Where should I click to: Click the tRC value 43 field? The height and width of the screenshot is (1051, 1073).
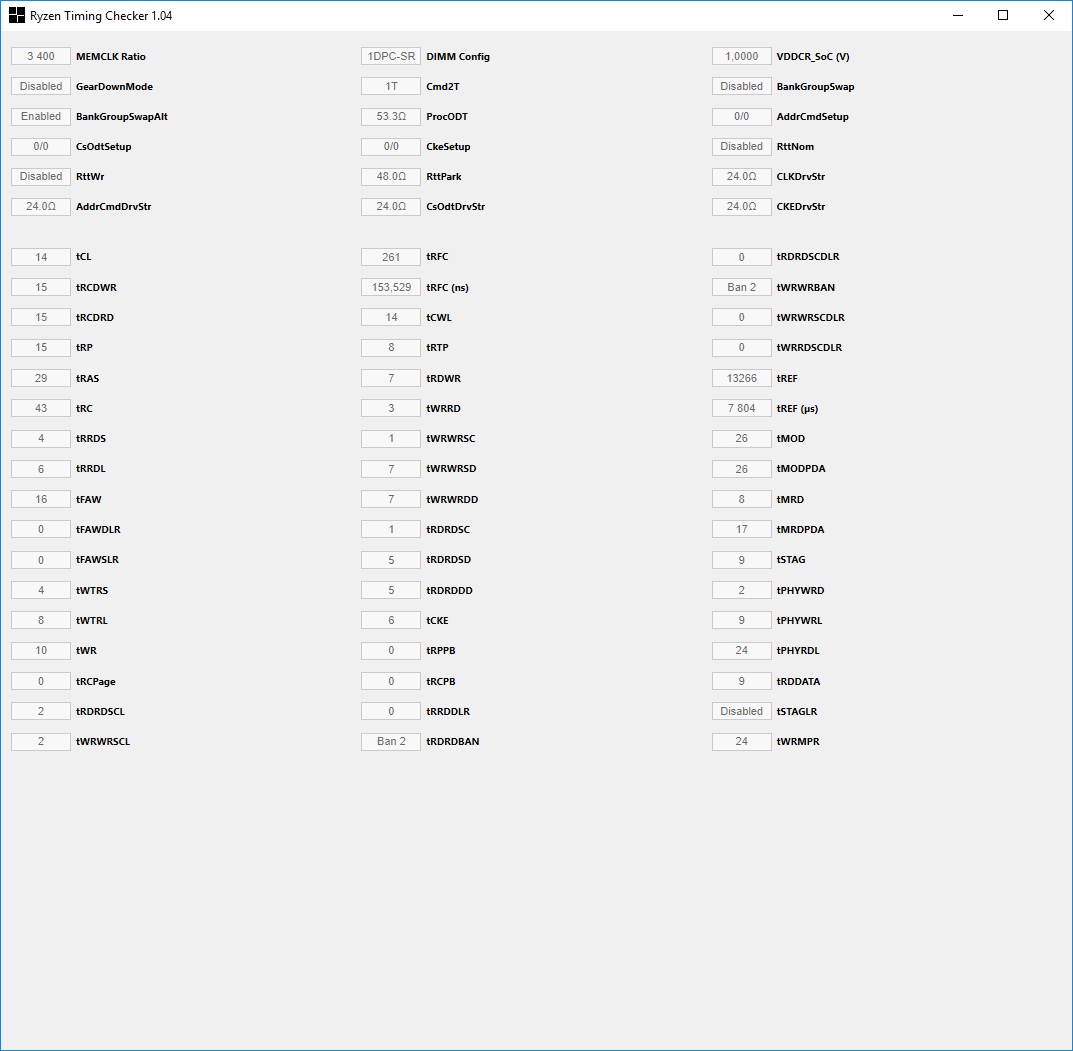[41, 408]
